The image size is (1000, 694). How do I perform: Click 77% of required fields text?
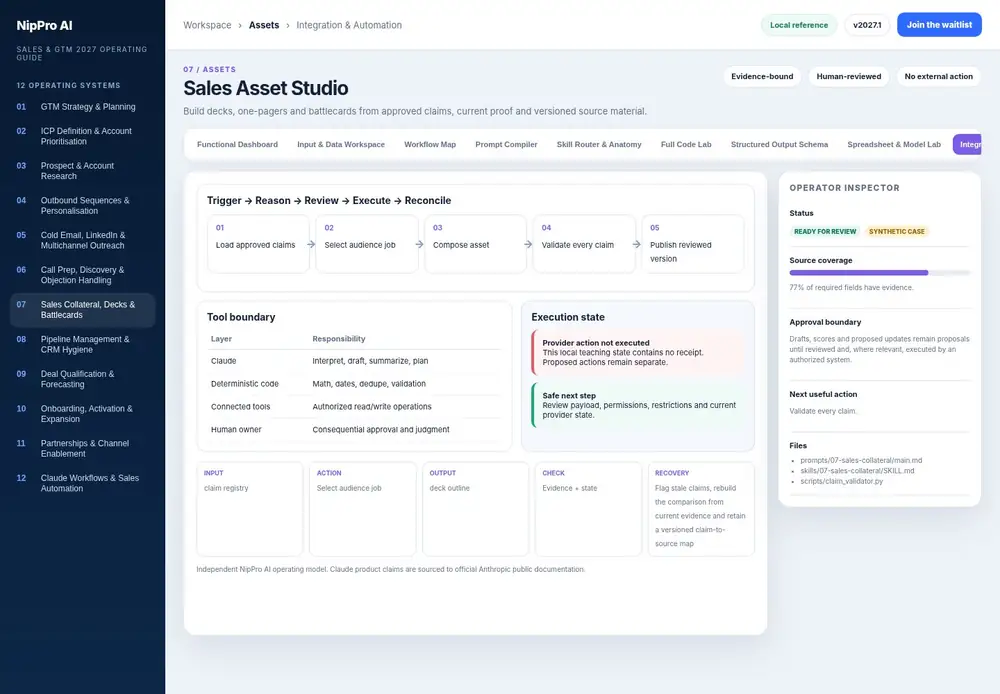(851, 288)
